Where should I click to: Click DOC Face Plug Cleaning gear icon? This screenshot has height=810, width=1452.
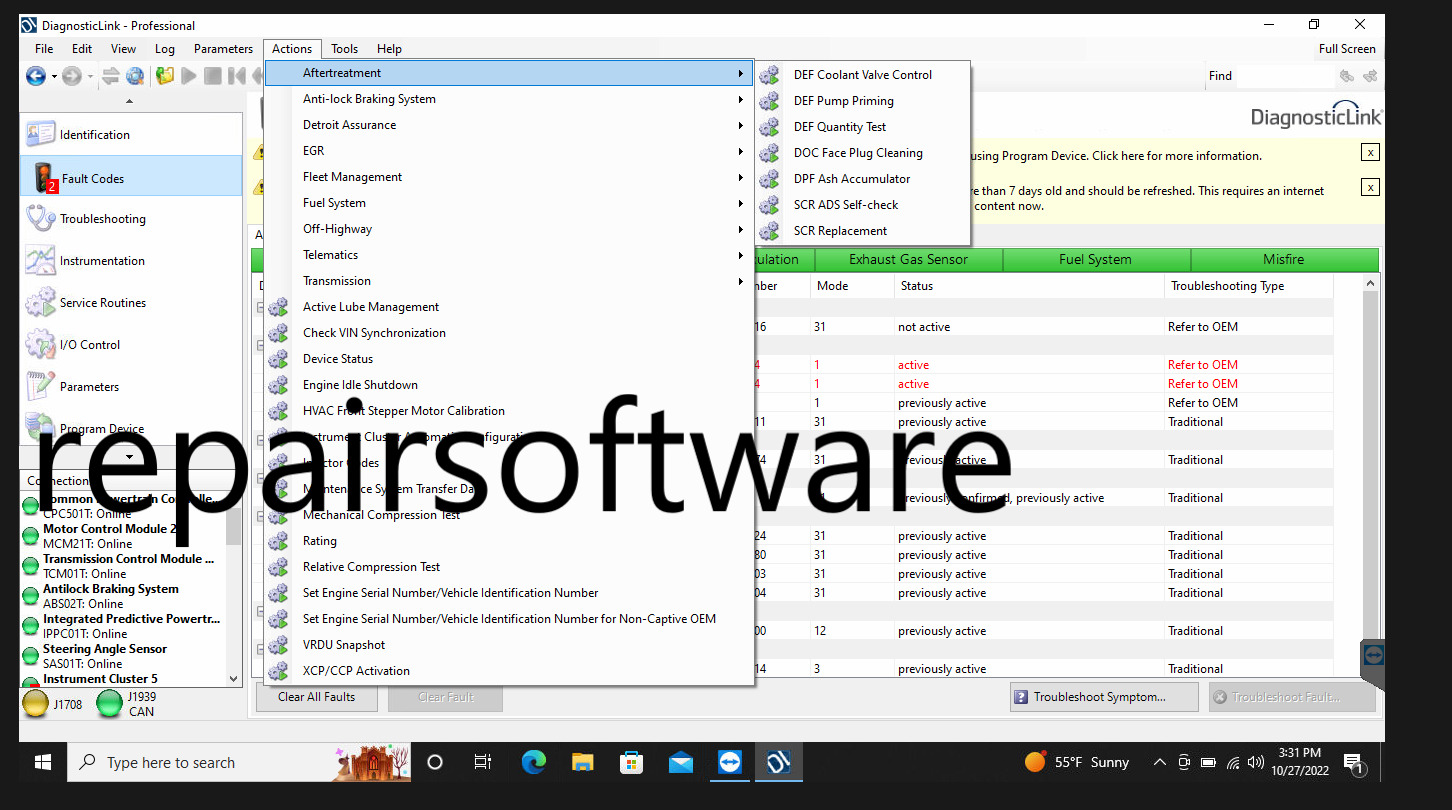769,153
